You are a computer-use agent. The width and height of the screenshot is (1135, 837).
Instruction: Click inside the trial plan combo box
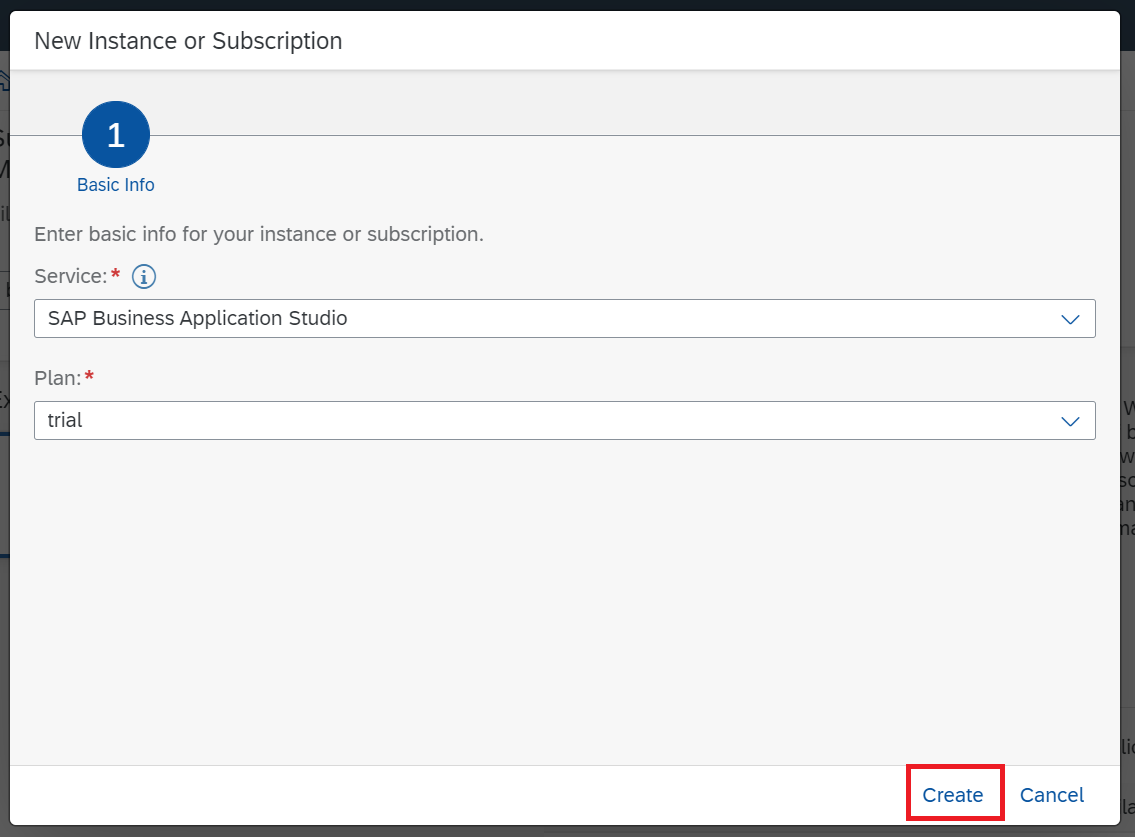(400, 420)
